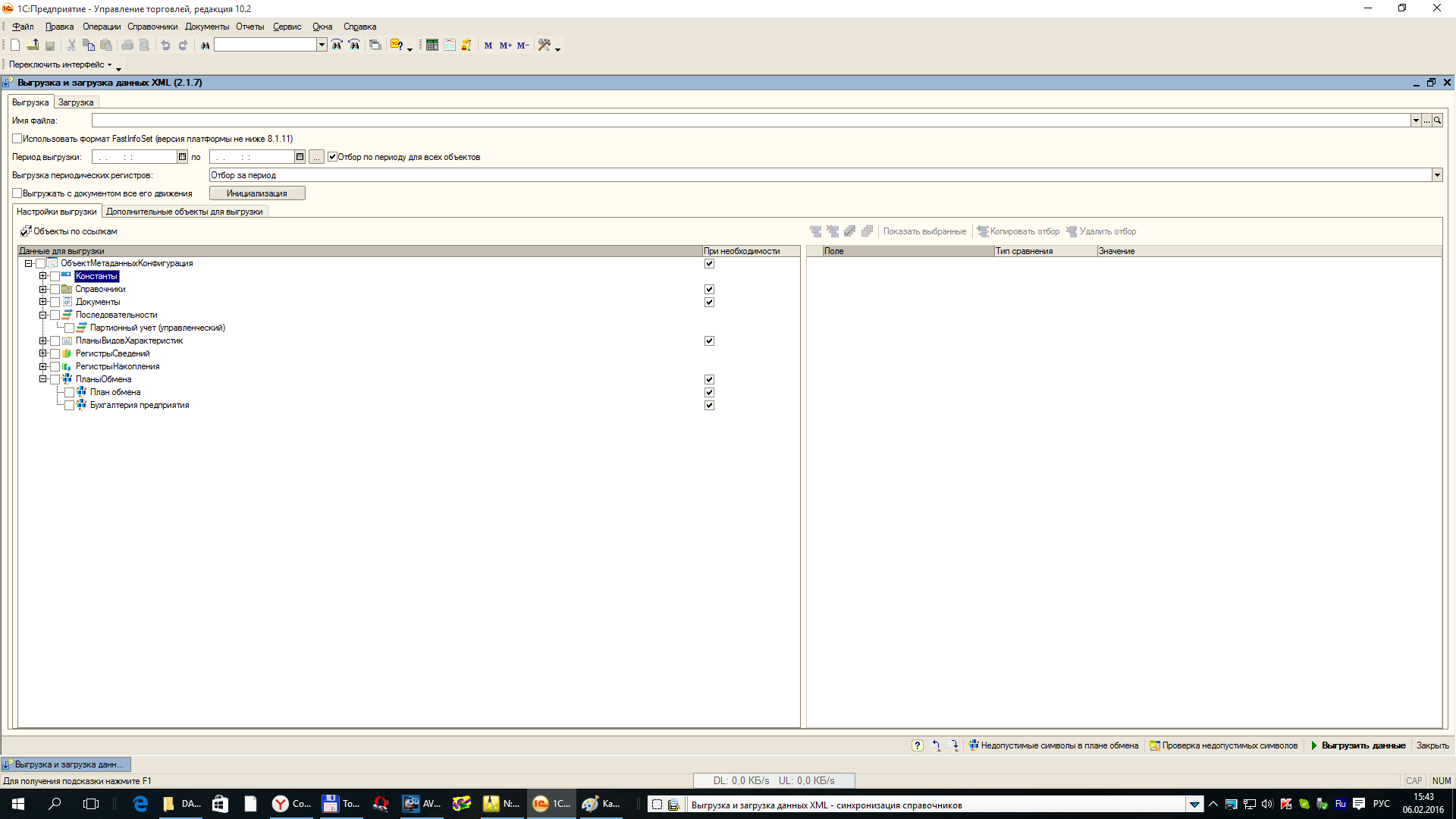Expand the Справочники tree node
The image size is (1456, 819).
[43, 289]
